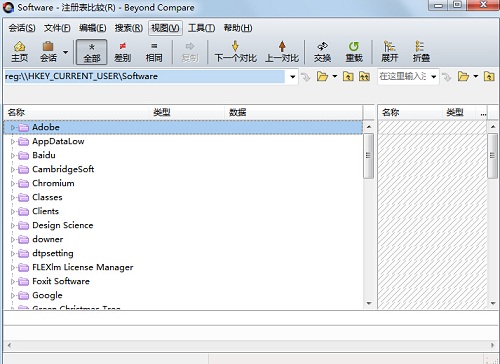This screenshot has height=364, width=500.
Task: Select the Clients folder icon
Action: pos(23,211)
